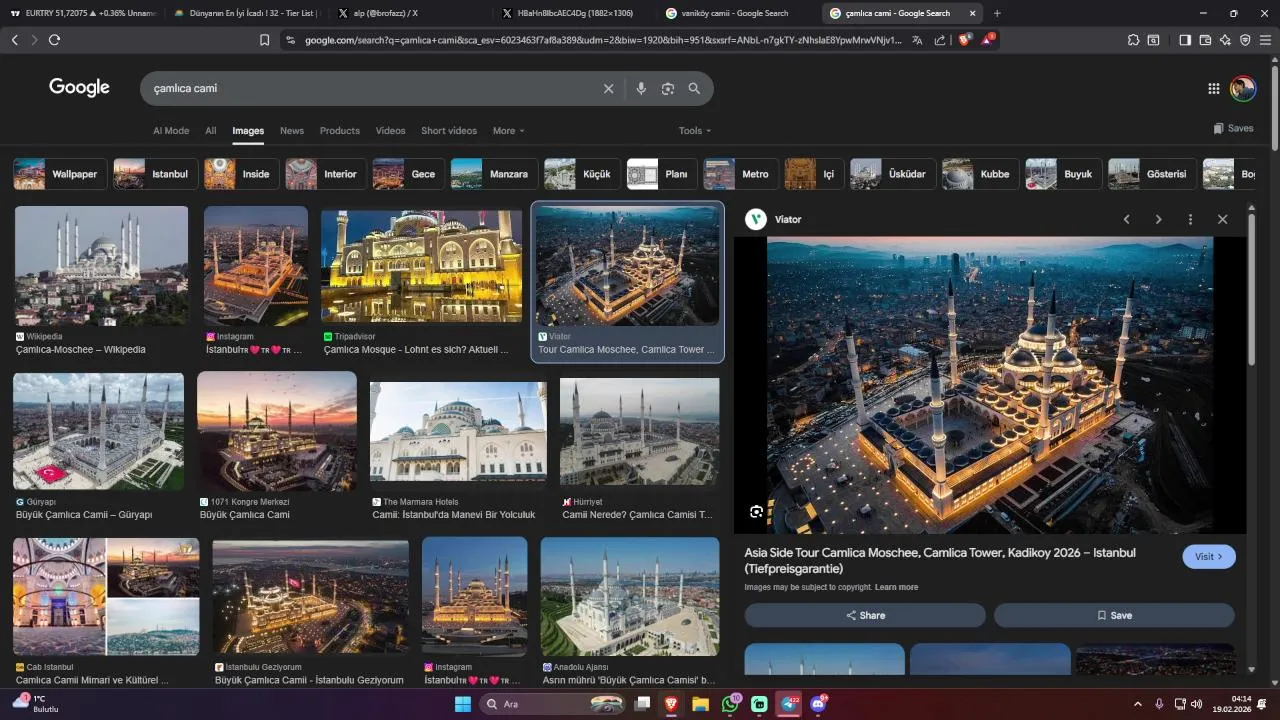Open File Explorer from the taskbar
Image resolution: width=1280 pixels, height=720 pixels.
click(x=700, y=704)
